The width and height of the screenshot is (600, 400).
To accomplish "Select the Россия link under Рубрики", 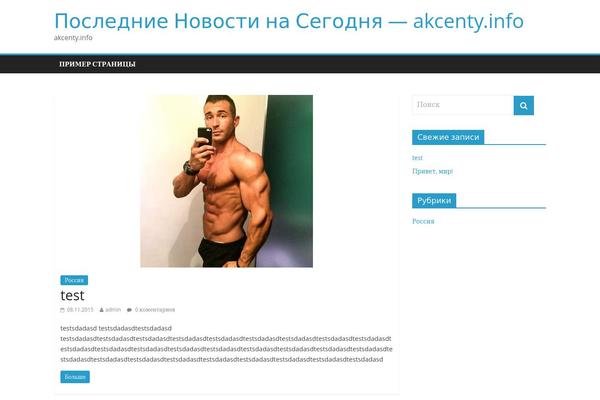I will (x=423, y=221).
